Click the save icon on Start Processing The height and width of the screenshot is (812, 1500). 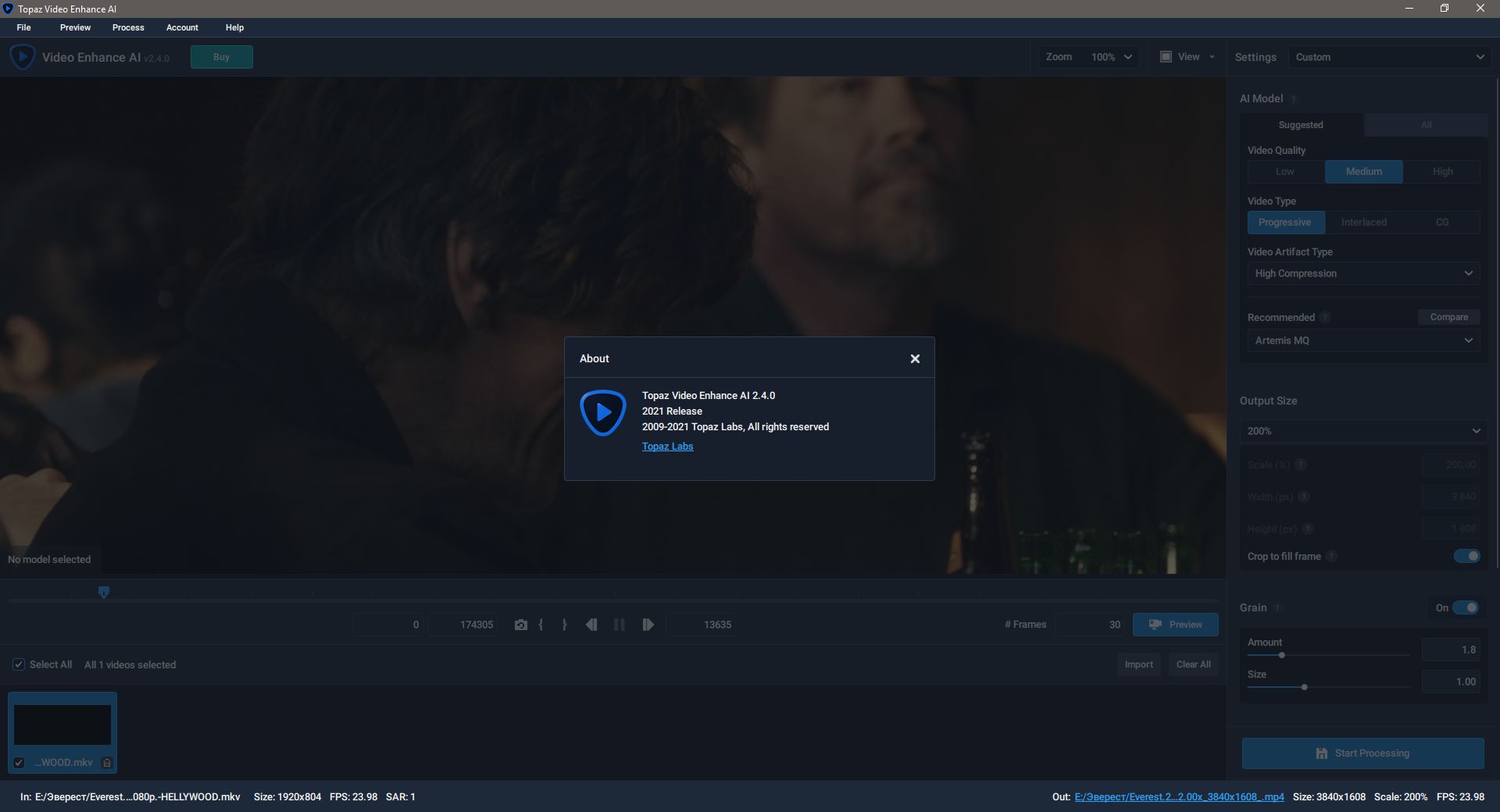(1322, 753)
